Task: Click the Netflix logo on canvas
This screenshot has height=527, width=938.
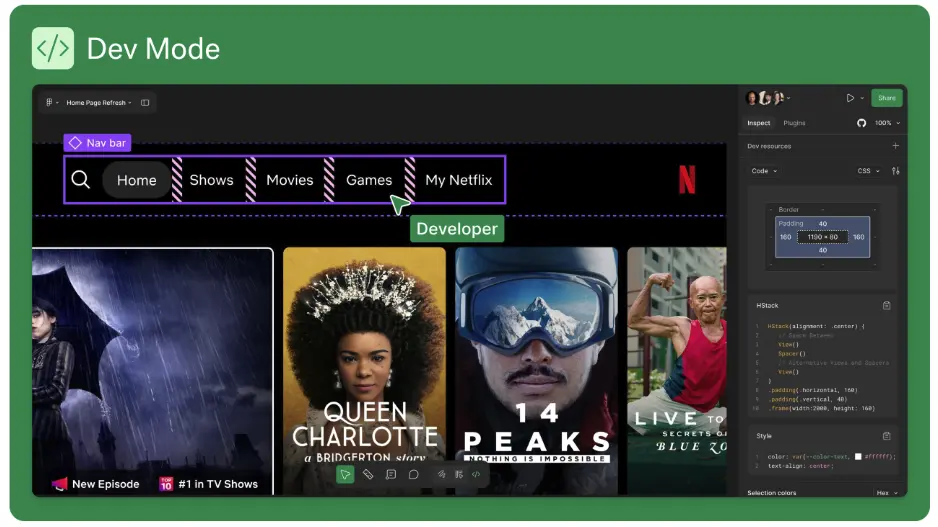Action: tap(687, 180)
